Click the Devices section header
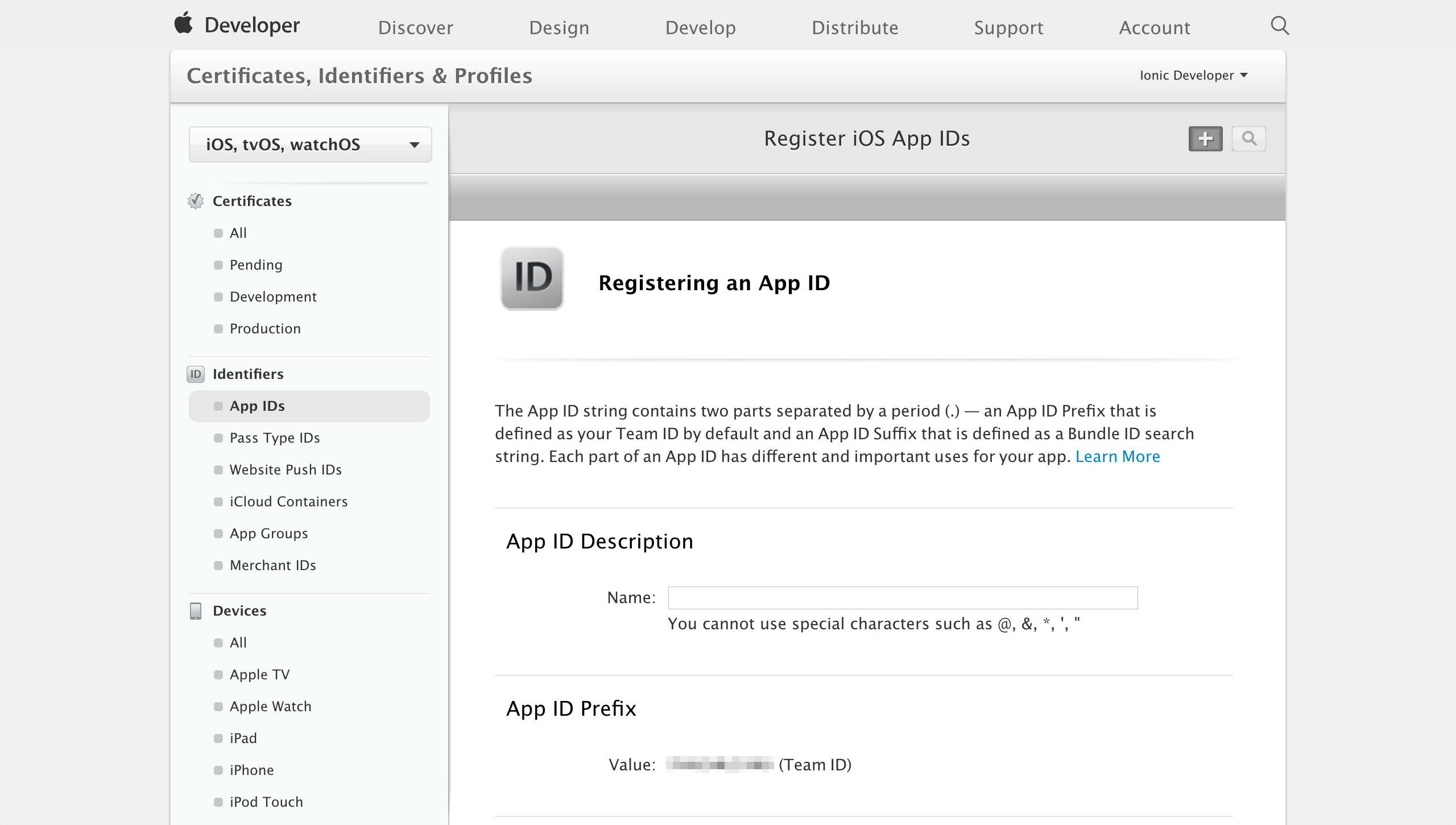Viewport: 1456px width, 825px height. [239, 610]
